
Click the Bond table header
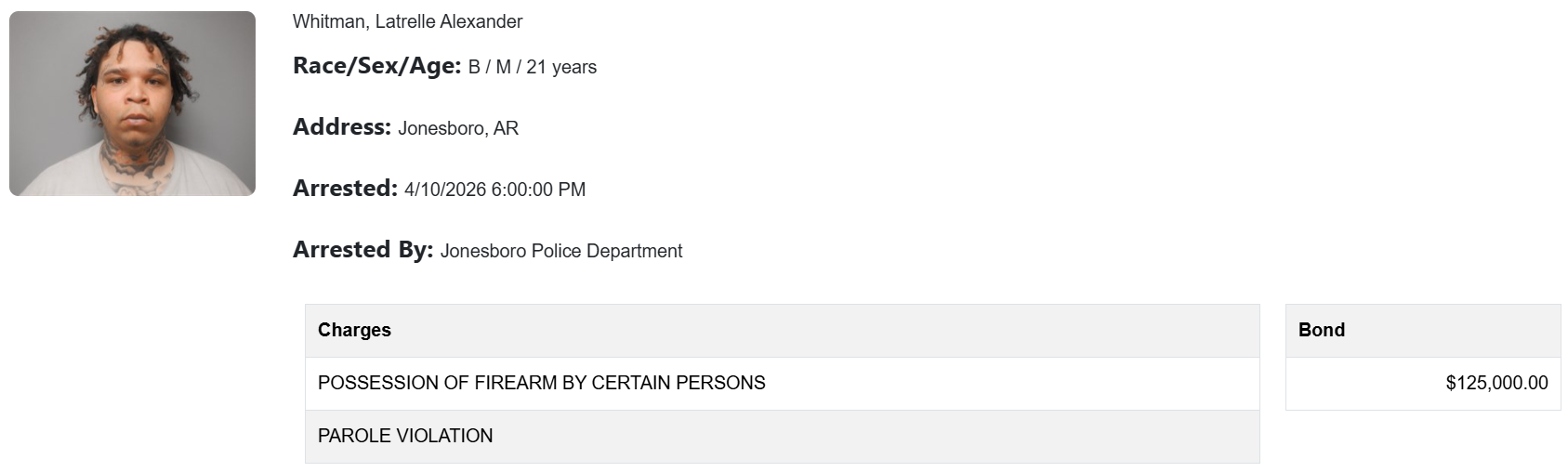click(x=1321, y=330)
